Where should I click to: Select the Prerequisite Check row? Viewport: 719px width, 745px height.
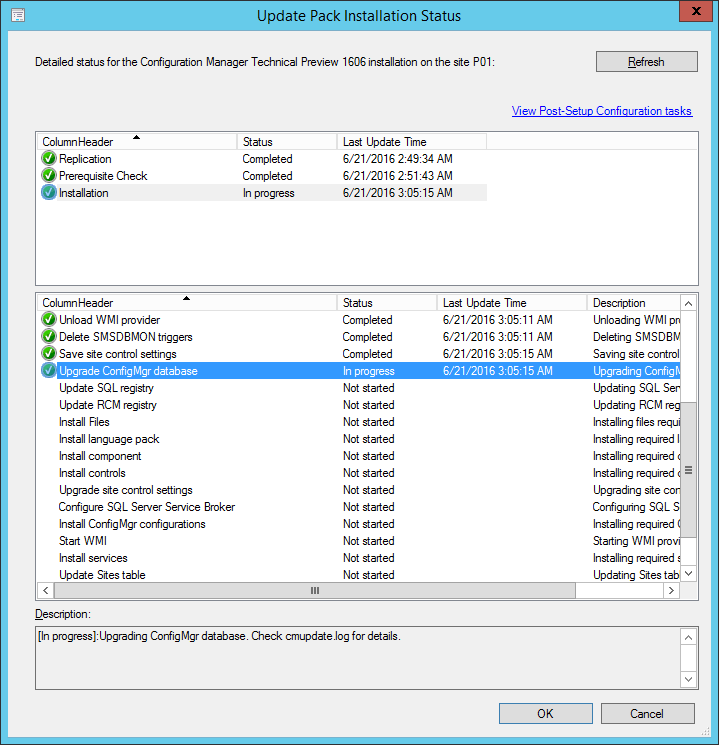point(262,175)
